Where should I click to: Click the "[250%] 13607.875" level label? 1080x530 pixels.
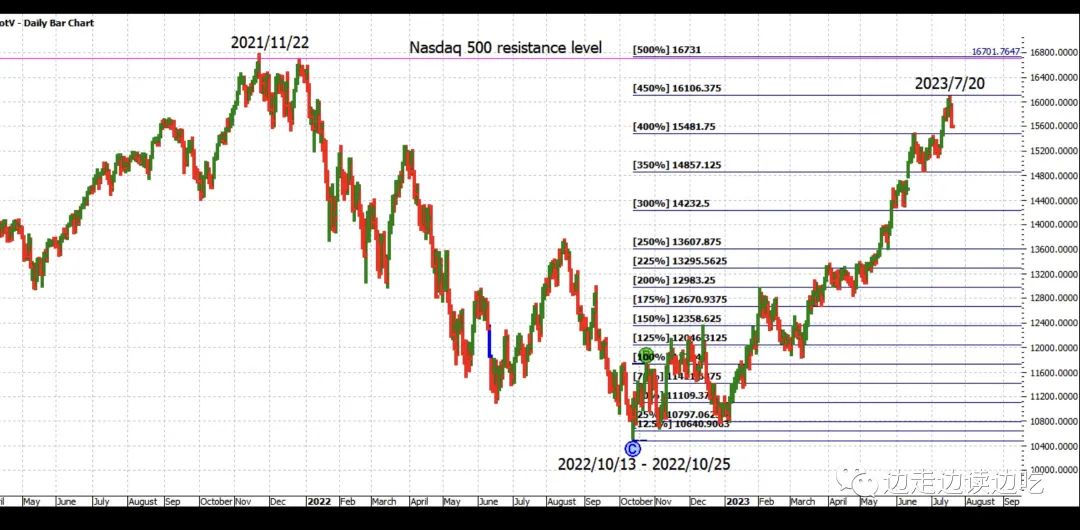tap(677, 242)
